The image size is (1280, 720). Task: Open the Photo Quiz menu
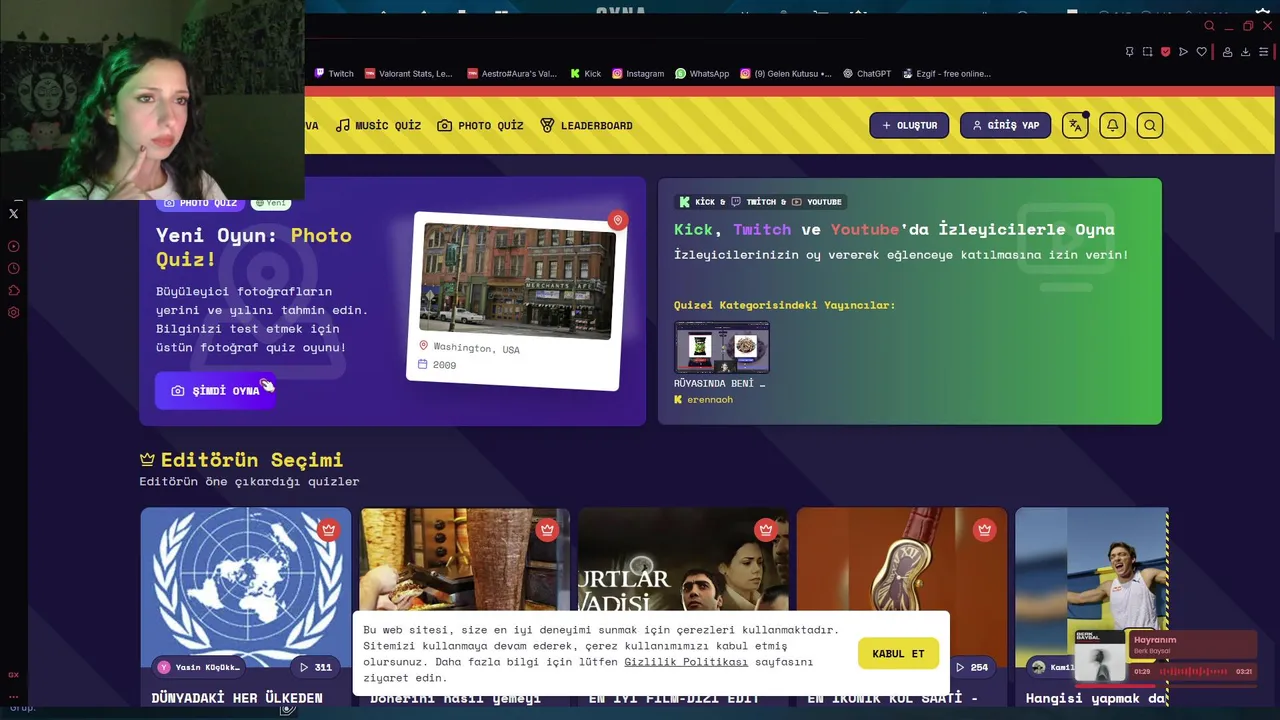(x=481, y=125)
